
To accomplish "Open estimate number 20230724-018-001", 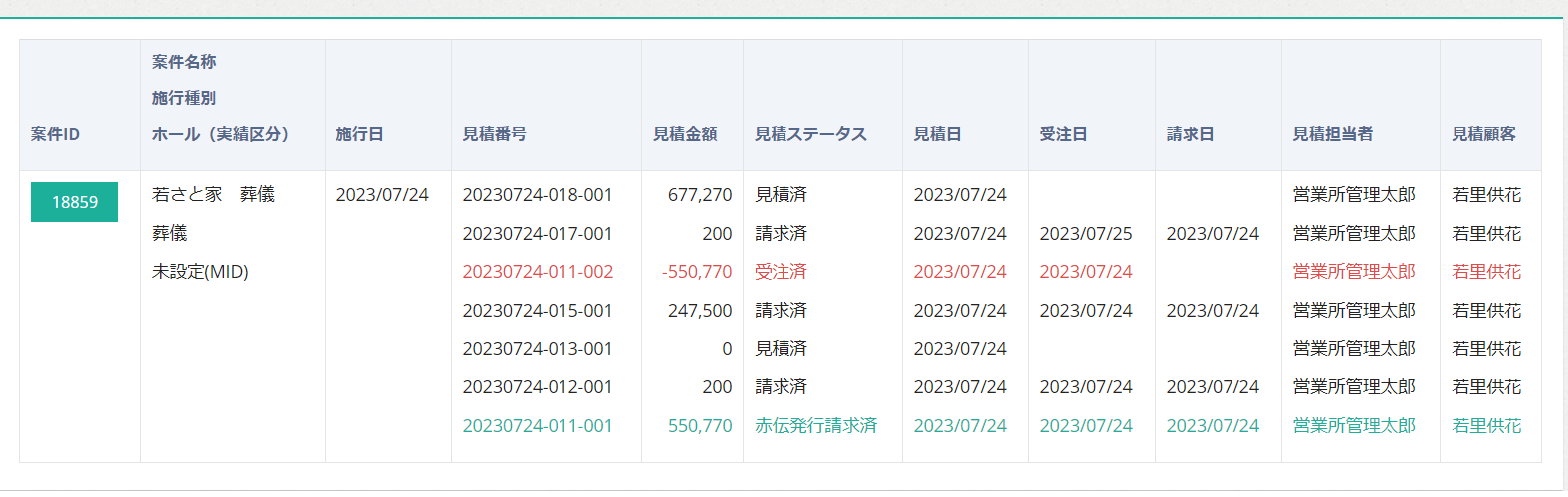I will click(538, 195).
